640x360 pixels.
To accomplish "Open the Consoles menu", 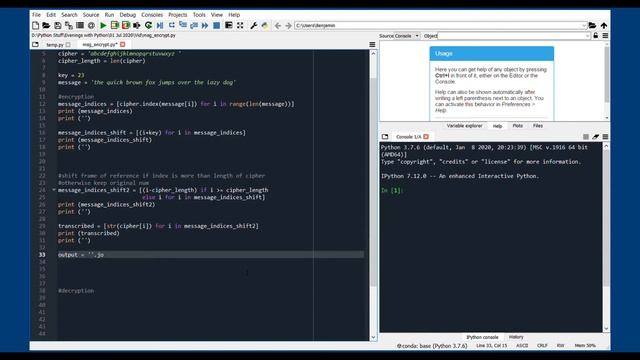I will (152, 15).
